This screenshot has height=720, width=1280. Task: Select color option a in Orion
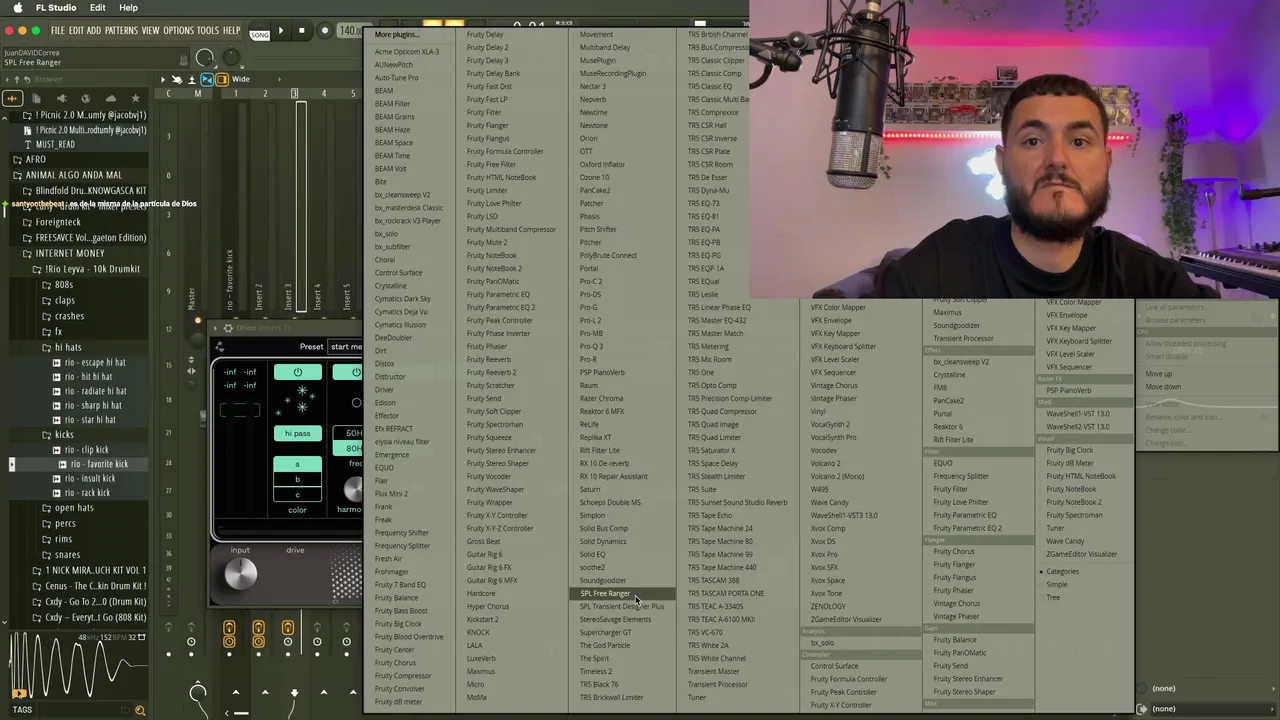click(x=297, y=464)
